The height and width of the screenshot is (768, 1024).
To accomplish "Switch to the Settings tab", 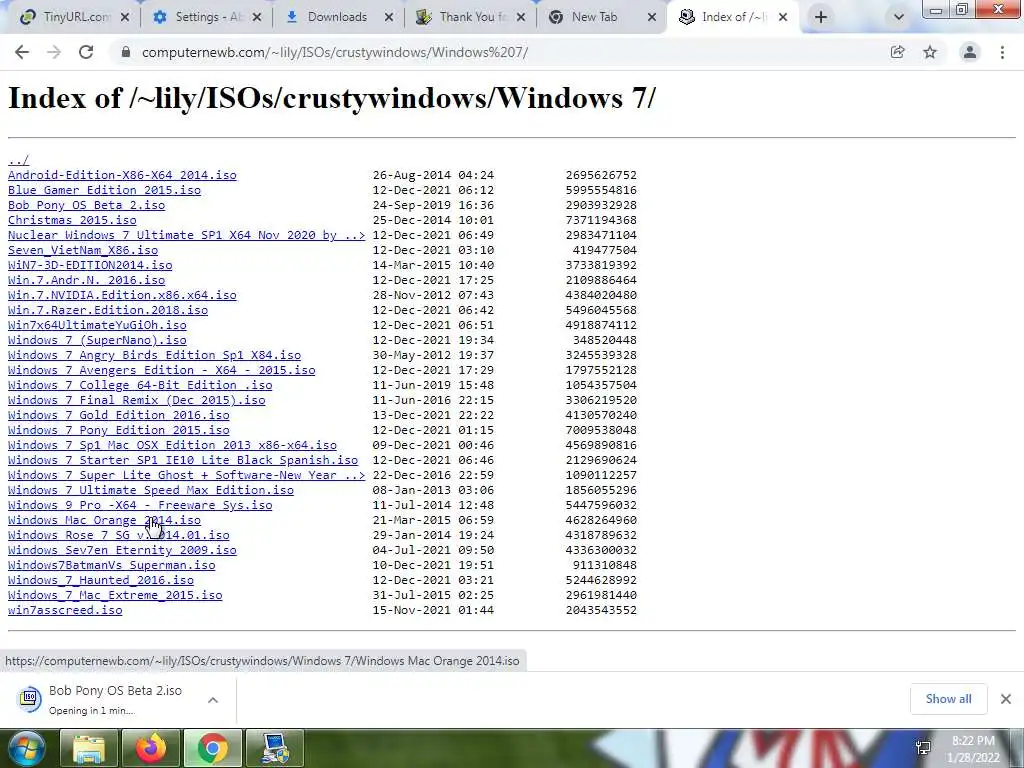I will pyautogui.click(x=199, y=17).
